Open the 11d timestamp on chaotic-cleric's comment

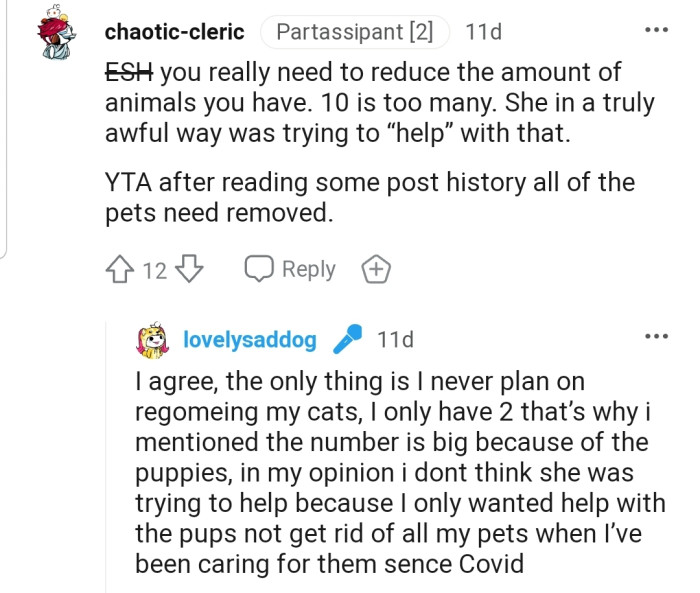(x=484, y=32)
